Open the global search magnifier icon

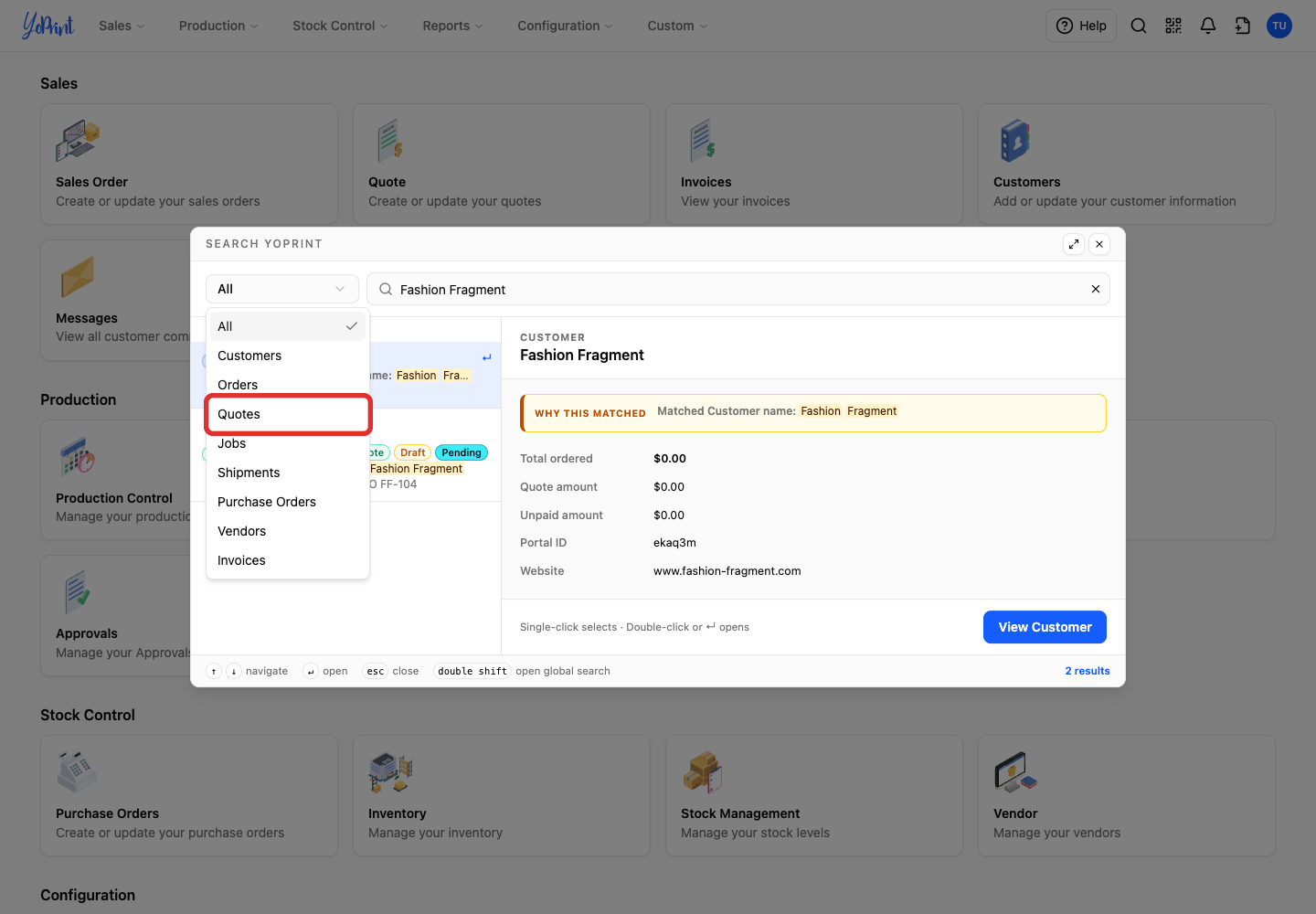click(x=1138, y=26)
